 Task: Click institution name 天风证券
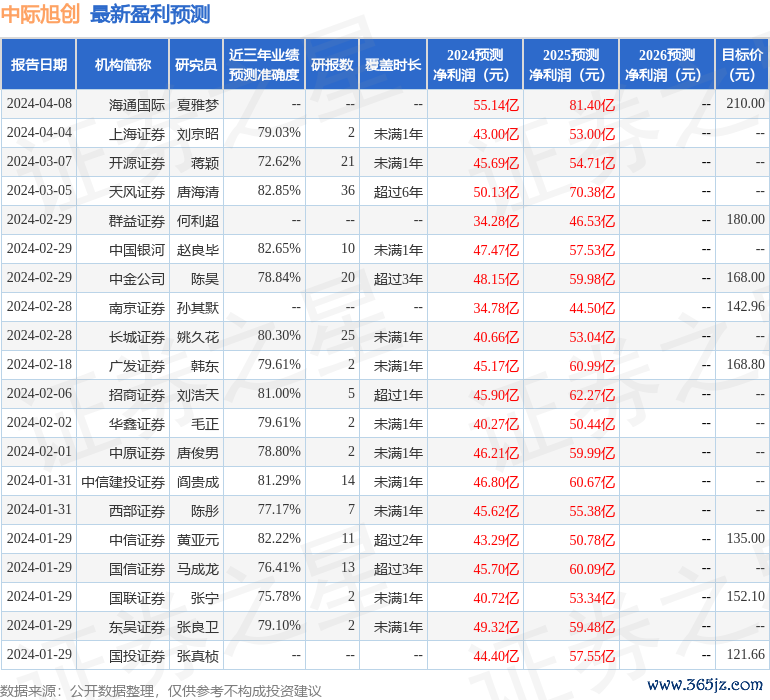pyautogui.click(x=137, y=192)
